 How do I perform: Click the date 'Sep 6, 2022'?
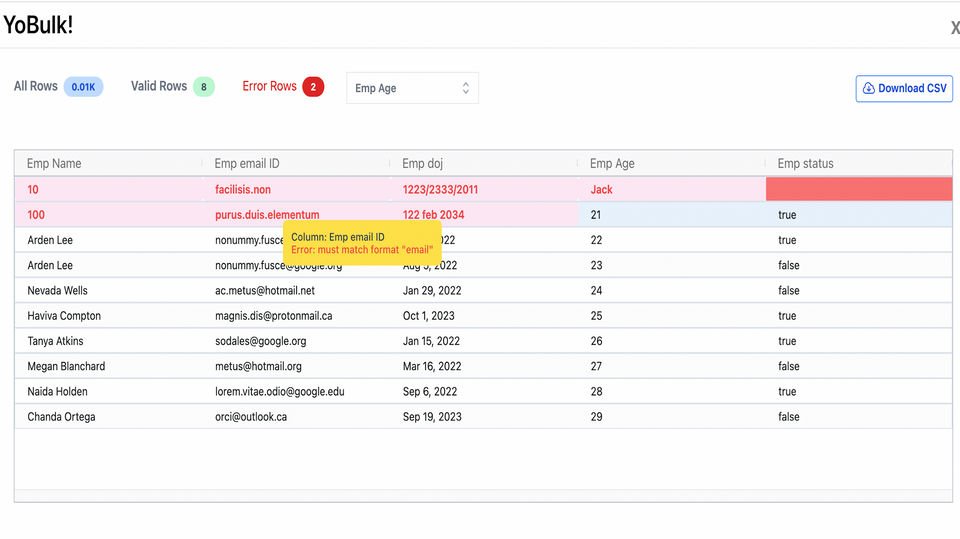coord(429,391)
